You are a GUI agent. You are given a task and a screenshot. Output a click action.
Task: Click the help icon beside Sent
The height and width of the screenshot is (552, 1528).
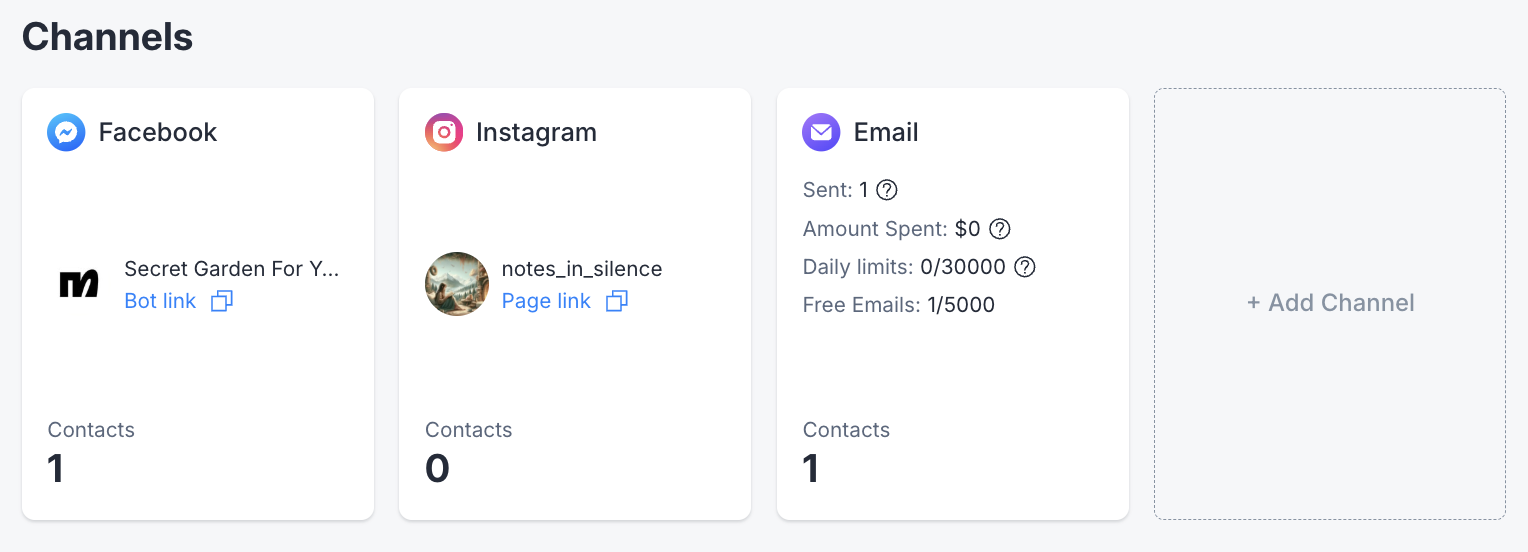tap(886, 190)
